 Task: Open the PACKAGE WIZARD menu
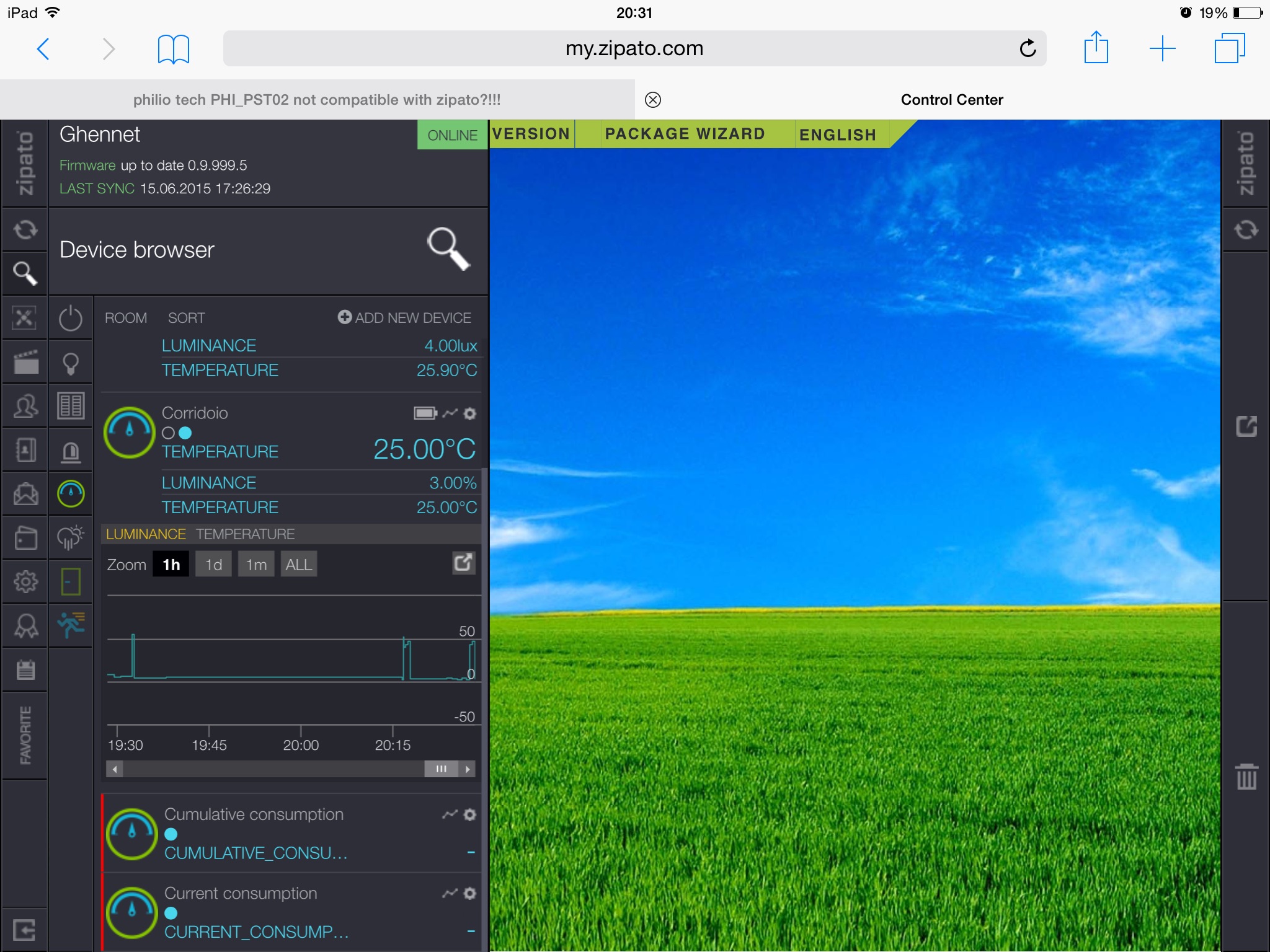pyautogui.click(x=685, y=134)
